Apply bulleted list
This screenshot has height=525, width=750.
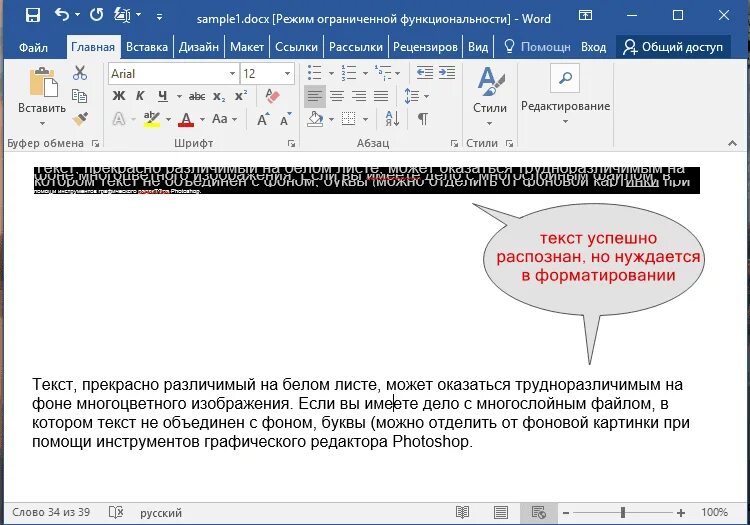click(315, 73)
